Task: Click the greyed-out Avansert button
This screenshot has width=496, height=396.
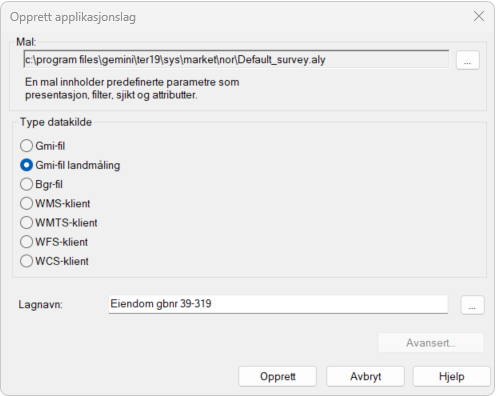Action: (431, 343)
